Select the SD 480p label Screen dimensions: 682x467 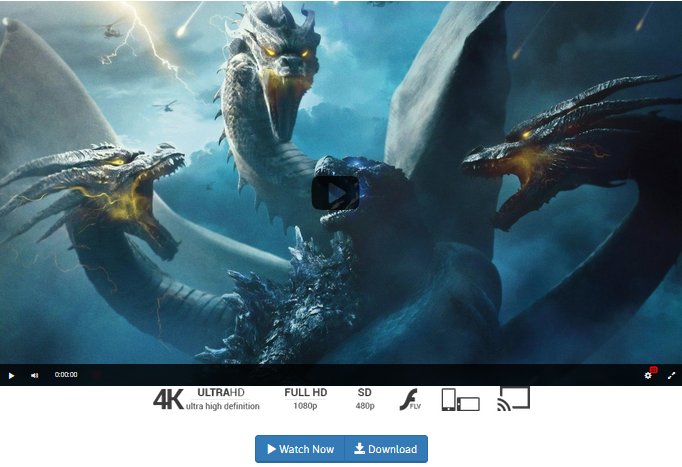pyautogui.click(x=364, y=399)
